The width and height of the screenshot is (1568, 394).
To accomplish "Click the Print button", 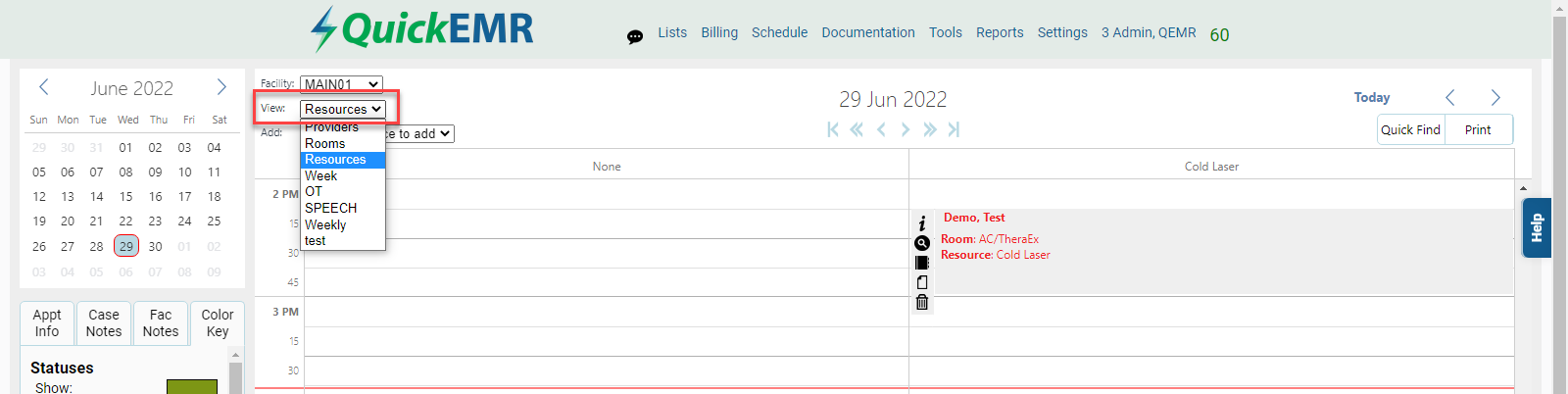I will 1478,129.
